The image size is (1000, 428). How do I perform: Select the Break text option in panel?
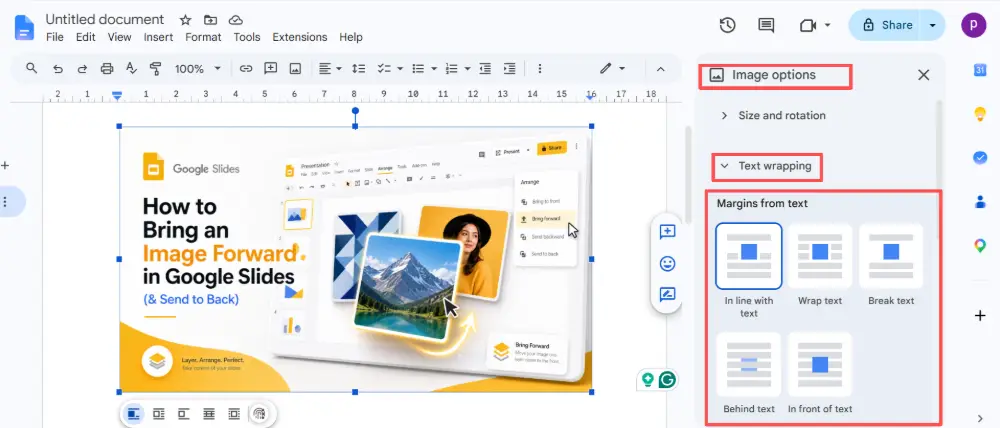click(x=891, y=256)
